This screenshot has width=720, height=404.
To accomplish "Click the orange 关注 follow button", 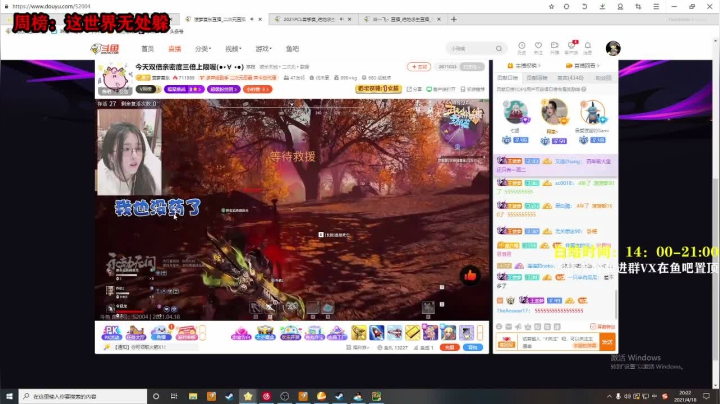I will 418,67.
